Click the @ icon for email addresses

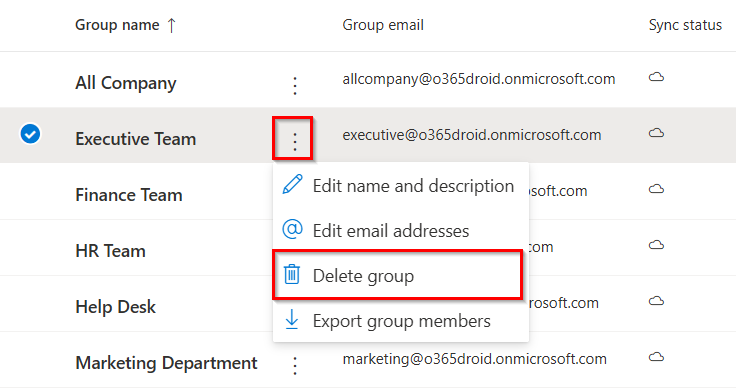click(292, 229)
